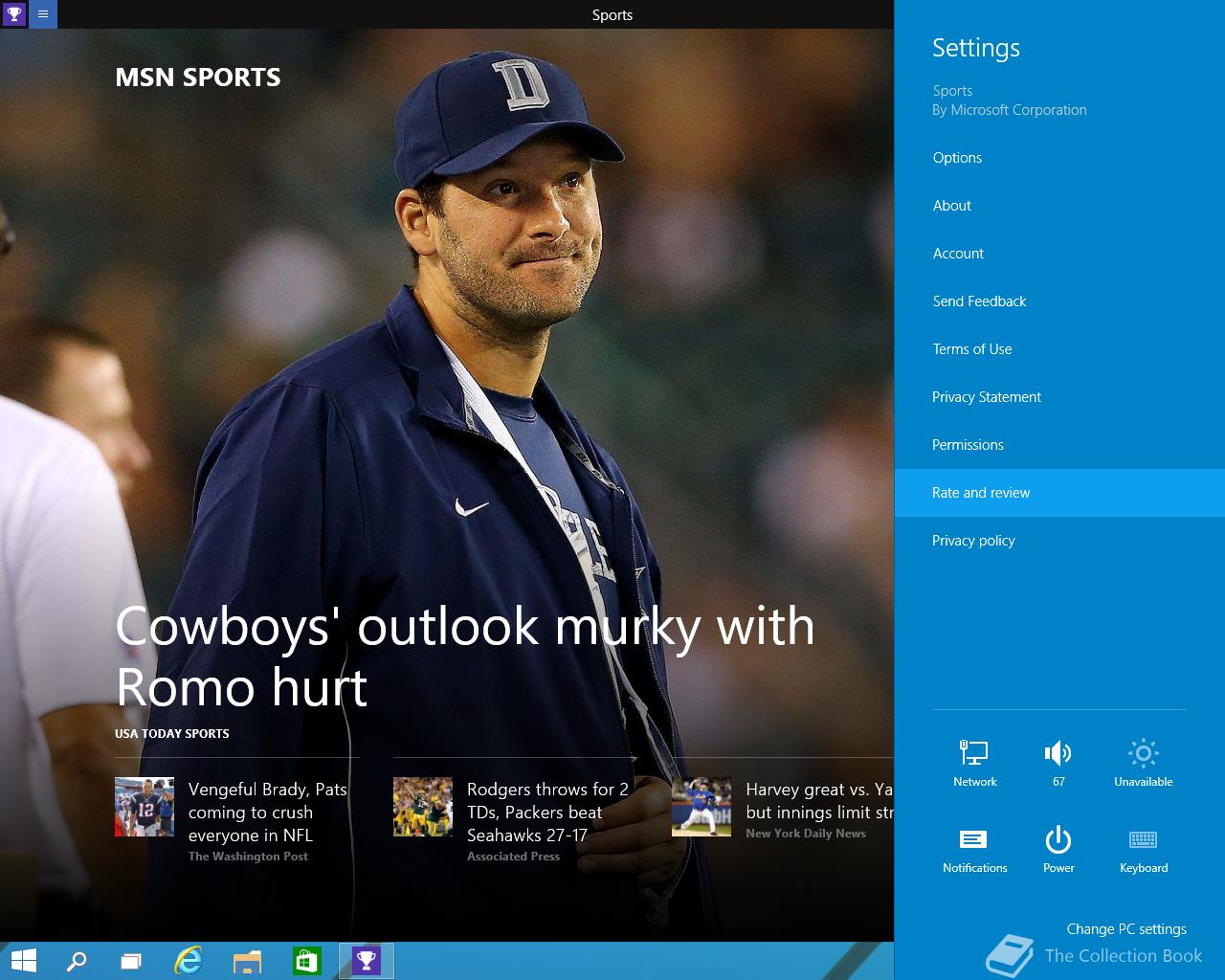This screenshot has height=980, width=1225.
Task: Open Harvey great vs. Yankees article
Action: (819, 800)
